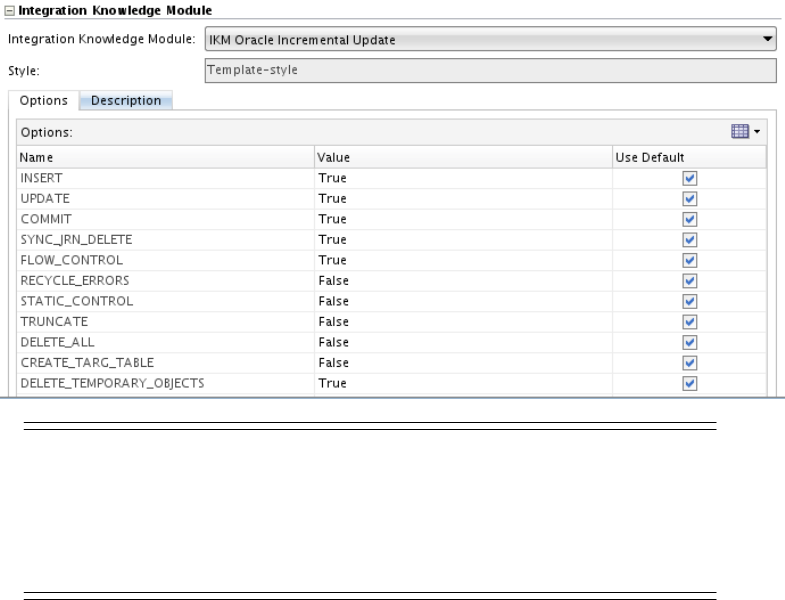
Task: Switch to the Options tab
Action: tap(44, 101)
